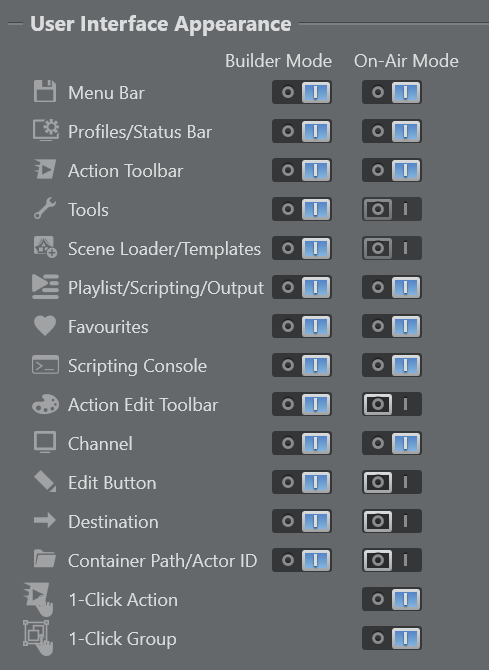The width and height of the screenshot is (489, 670).
Task: Click the Action Toolbar label
Action: click(126, 171)
